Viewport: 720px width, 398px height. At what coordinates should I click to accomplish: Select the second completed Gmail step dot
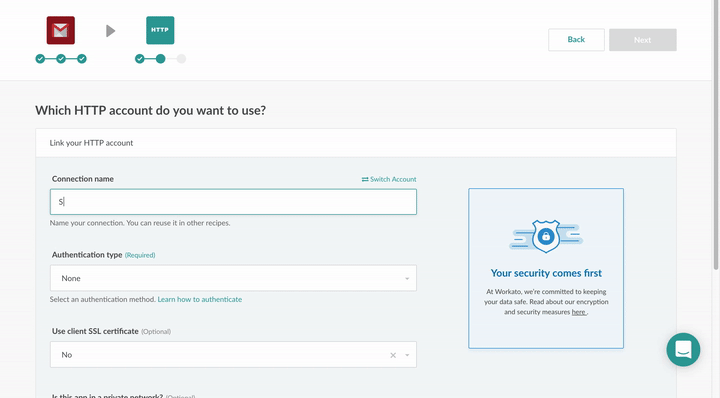61,59
